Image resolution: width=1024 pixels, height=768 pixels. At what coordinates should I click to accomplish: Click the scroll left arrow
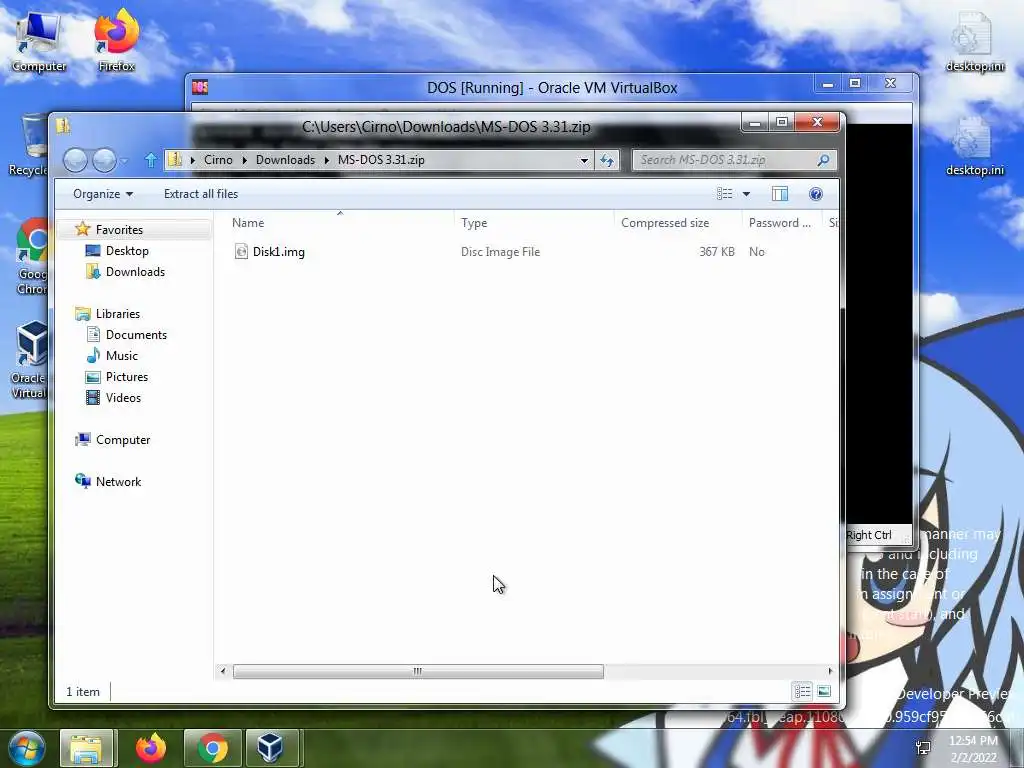(223, 671)
